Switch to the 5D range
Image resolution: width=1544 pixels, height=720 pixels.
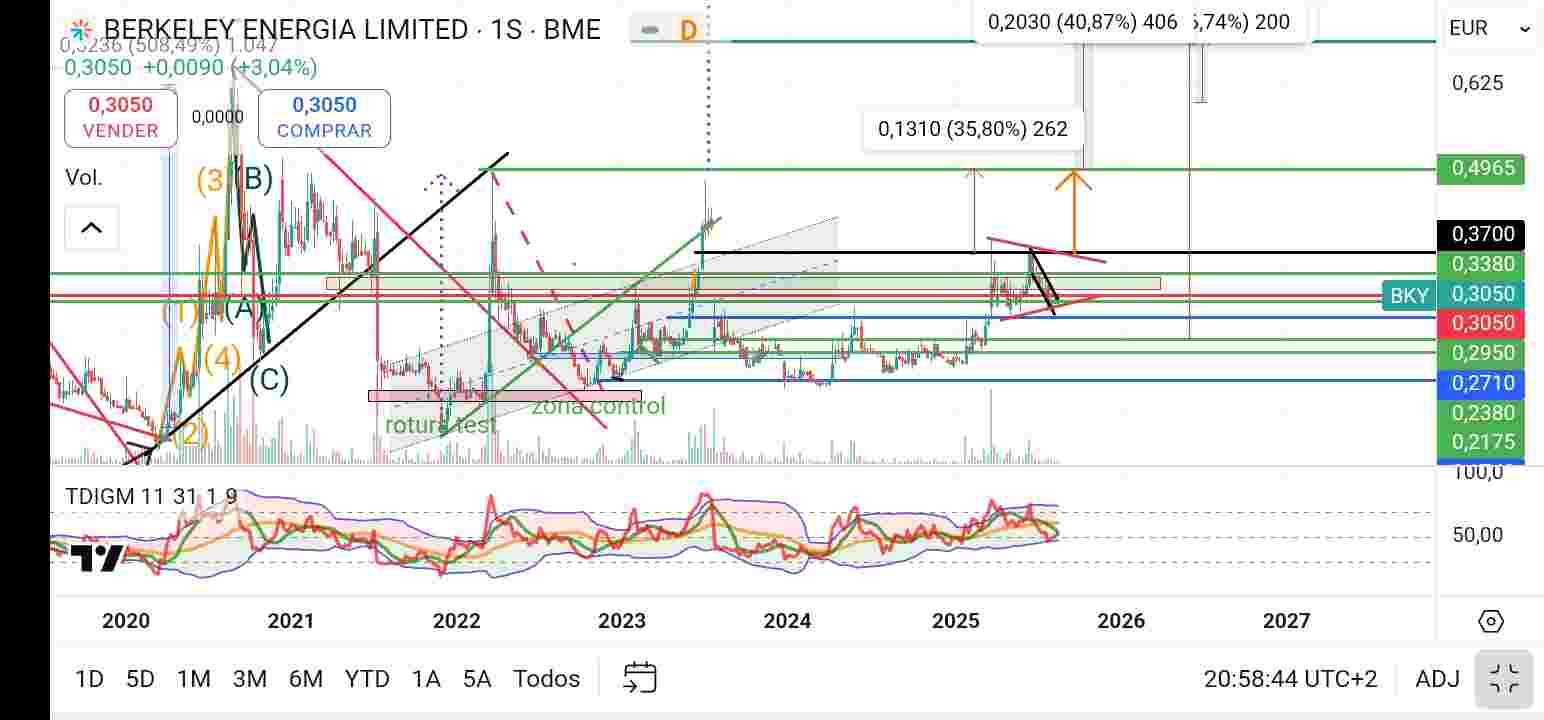140,679
